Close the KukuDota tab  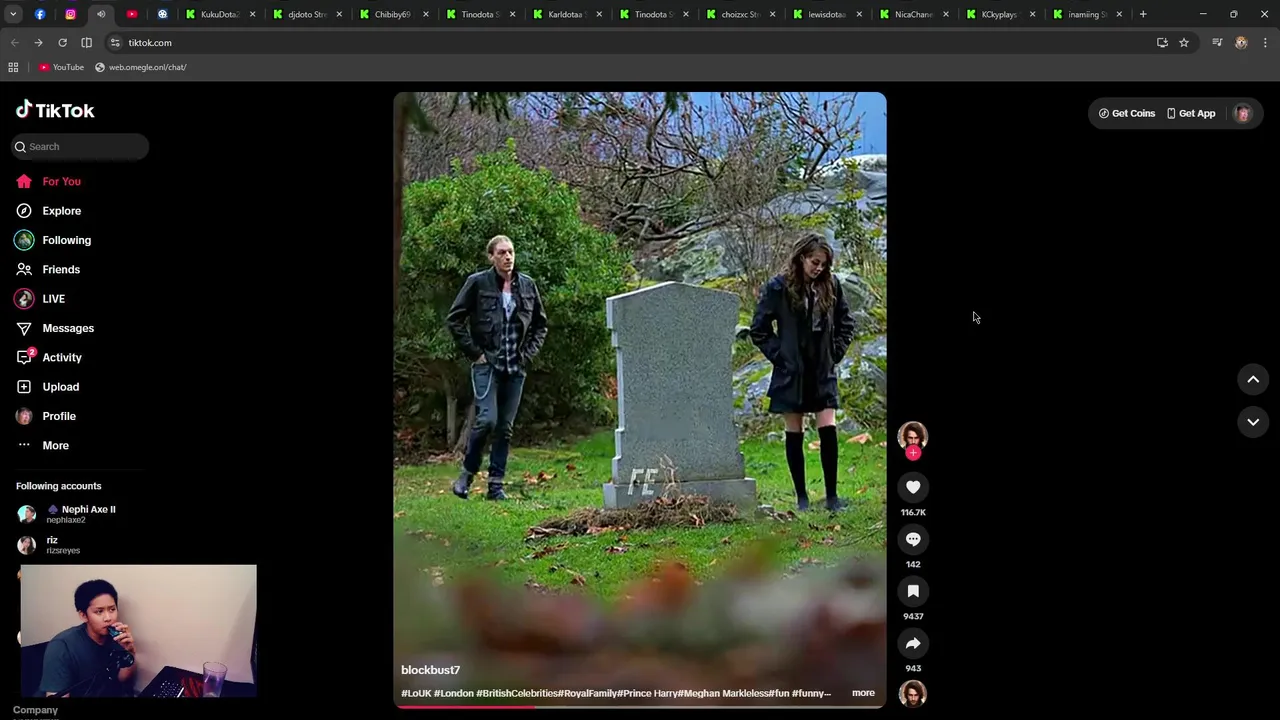[252, 14]
